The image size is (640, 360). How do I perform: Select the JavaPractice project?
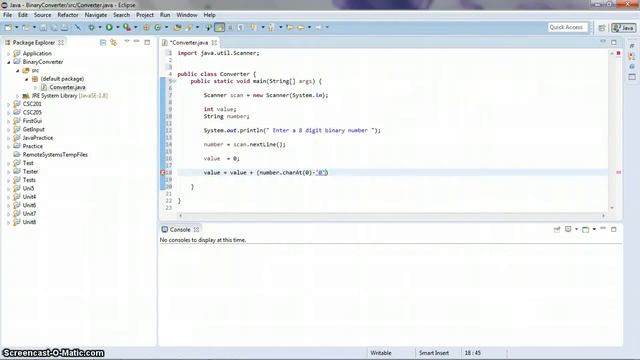click(38, 138)
